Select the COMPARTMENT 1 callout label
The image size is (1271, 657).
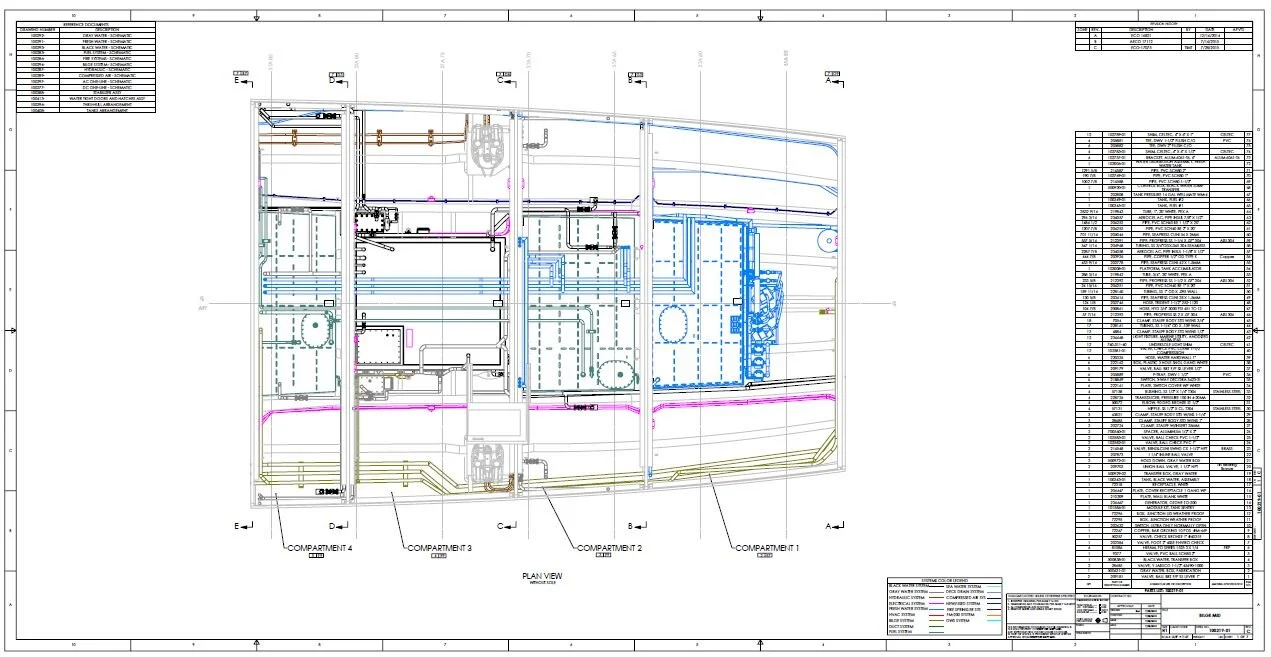(x=768, y=548)
